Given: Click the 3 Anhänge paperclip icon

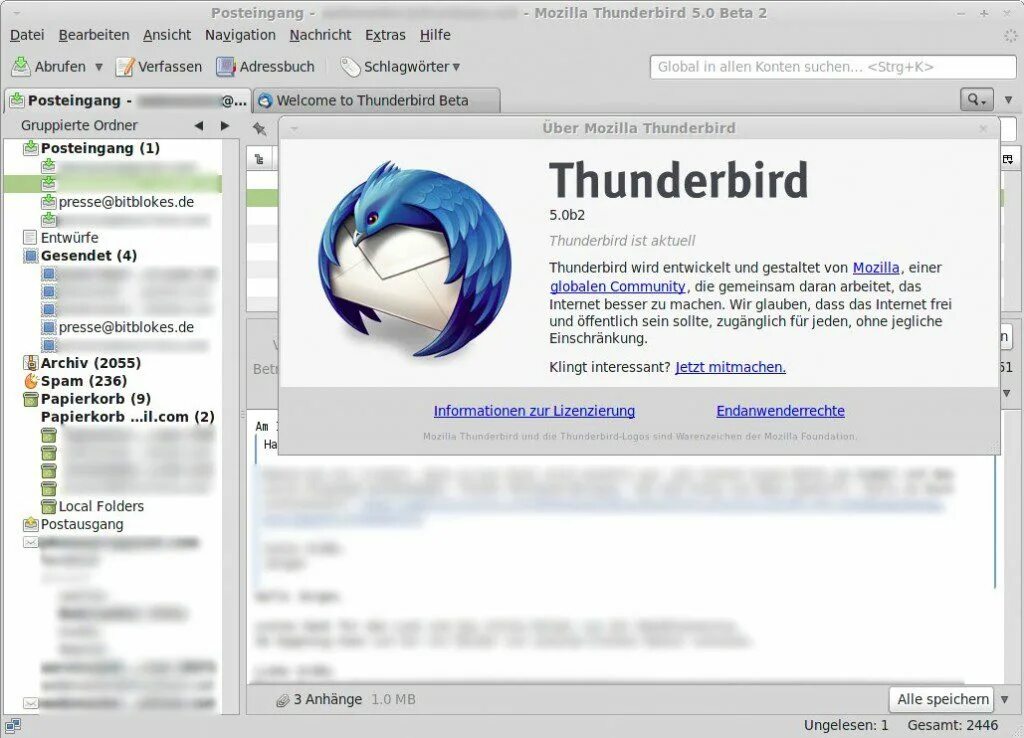Looking at the screenshot, I should coord(282,700).
